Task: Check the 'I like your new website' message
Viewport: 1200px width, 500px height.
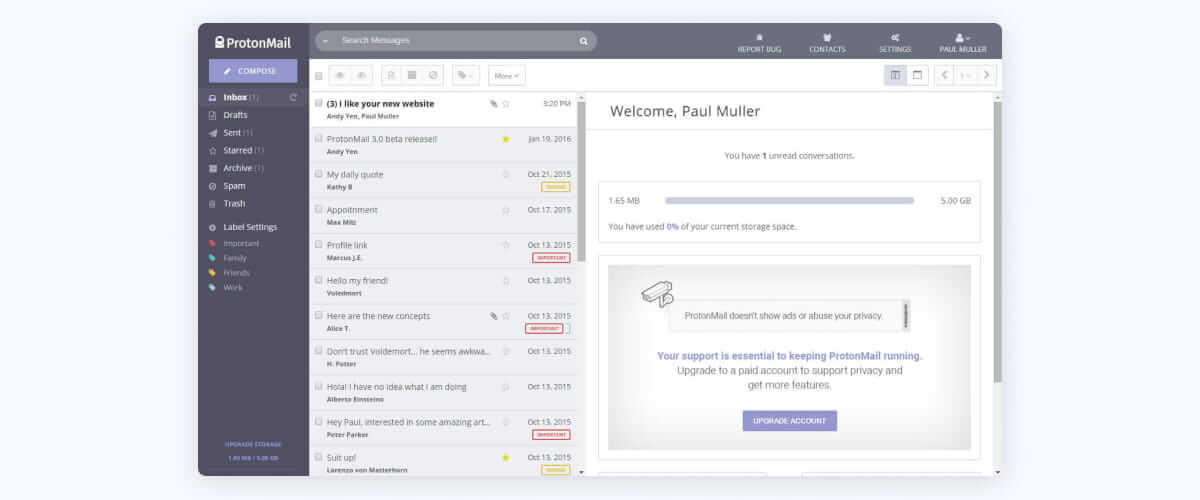Action: [x=319, y=103]
